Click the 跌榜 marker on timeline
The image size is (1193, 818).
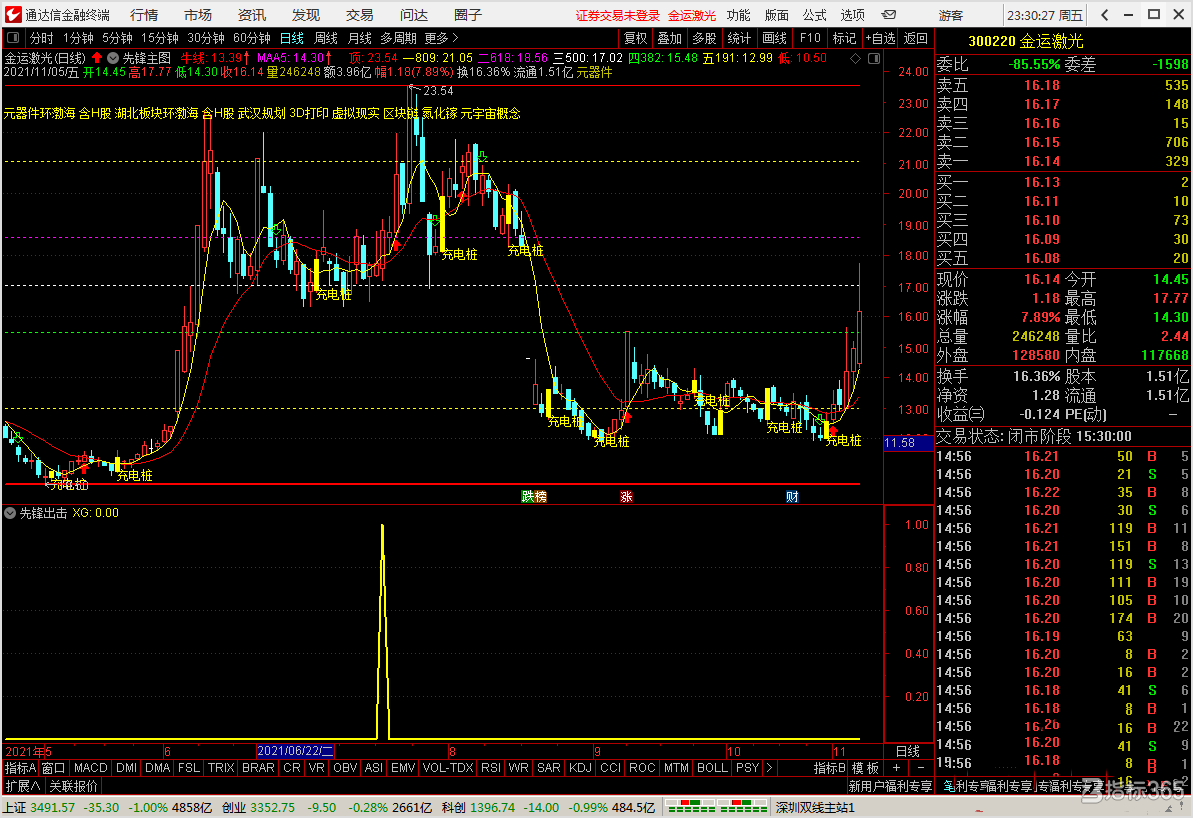pyautogui.click(x=534, y=497)
